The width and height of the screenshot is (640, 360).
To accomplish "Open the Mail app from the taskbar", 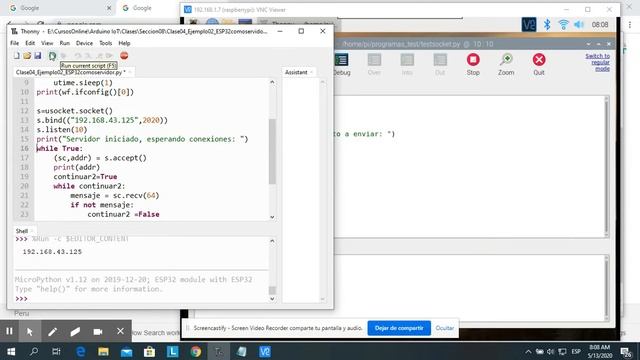I will click(x=127, y=351).
